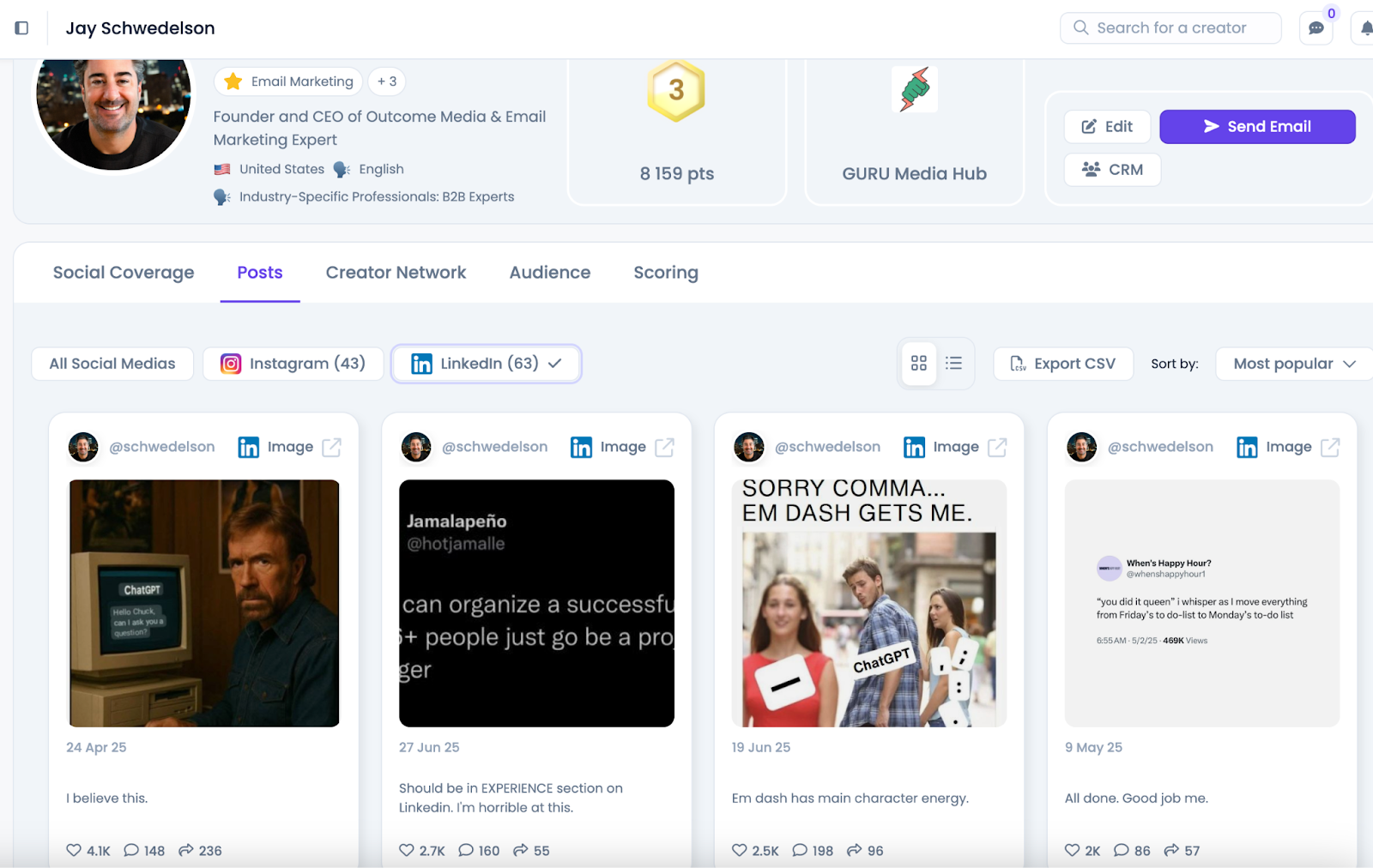Open the notifications bell icon
The height and width of the screenshot is (868, 1373).
(x=1365, y=28)
